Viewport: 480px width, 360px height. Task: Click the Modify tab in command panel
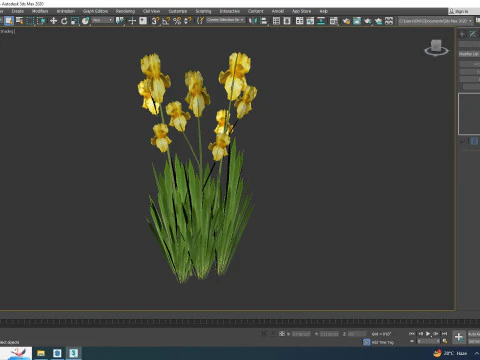click(473, 34)
